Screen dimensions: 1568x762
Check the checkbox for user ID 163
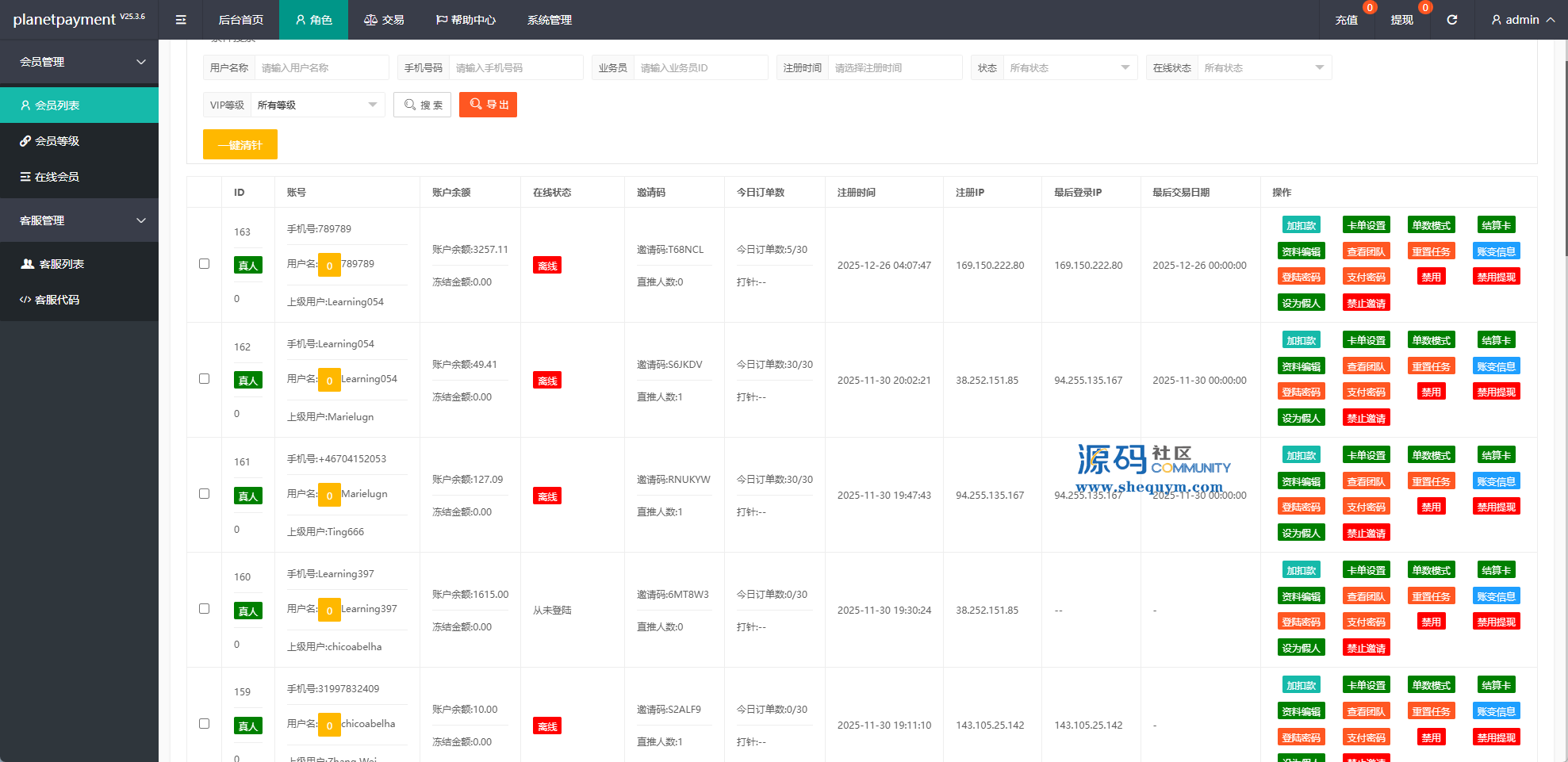click(x=204, y=264)
